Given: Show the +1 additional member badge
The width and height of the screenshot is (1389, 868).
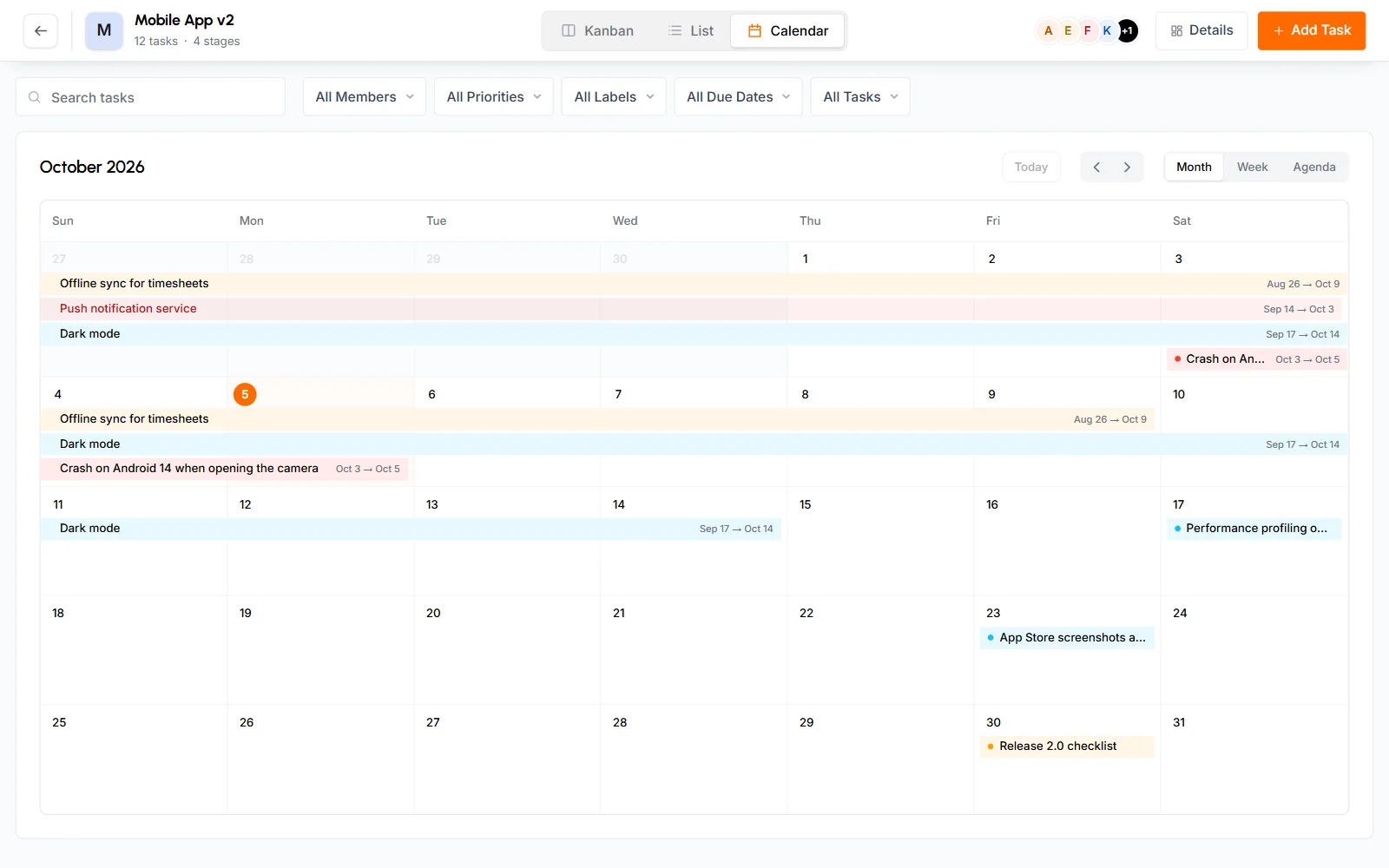Looking at the screenshot, I should point(1127,30).
